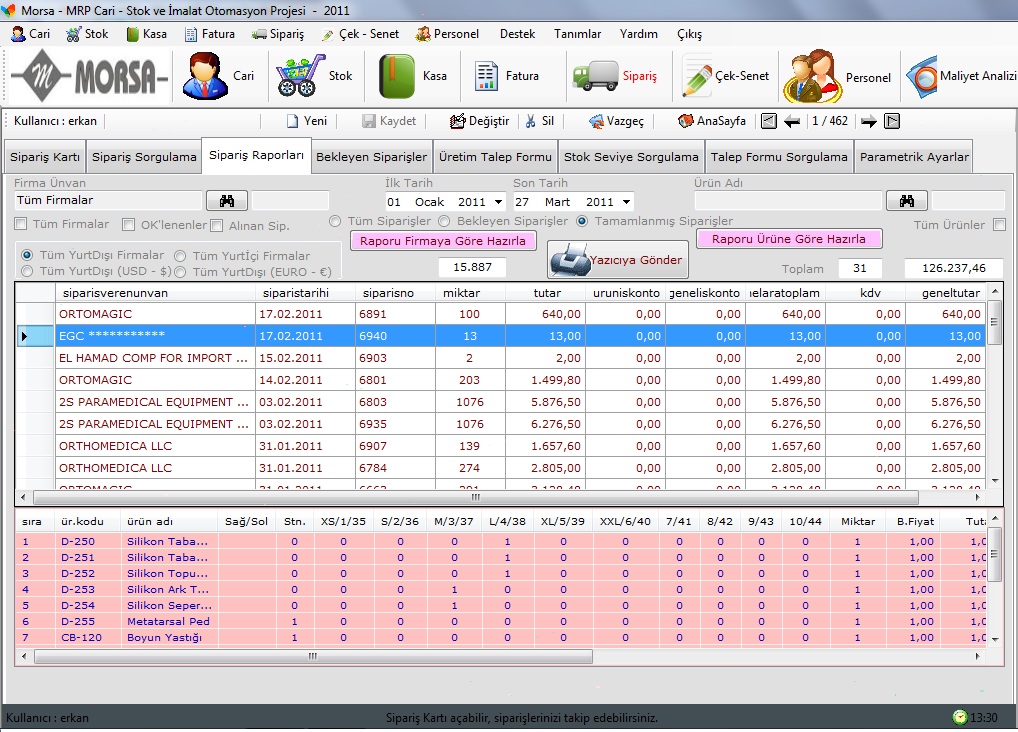The height and width of the screenshot is (732, 1018).
Task: Click Raporu Ürüne Göre Hazırla button
Action: point(788,239)
